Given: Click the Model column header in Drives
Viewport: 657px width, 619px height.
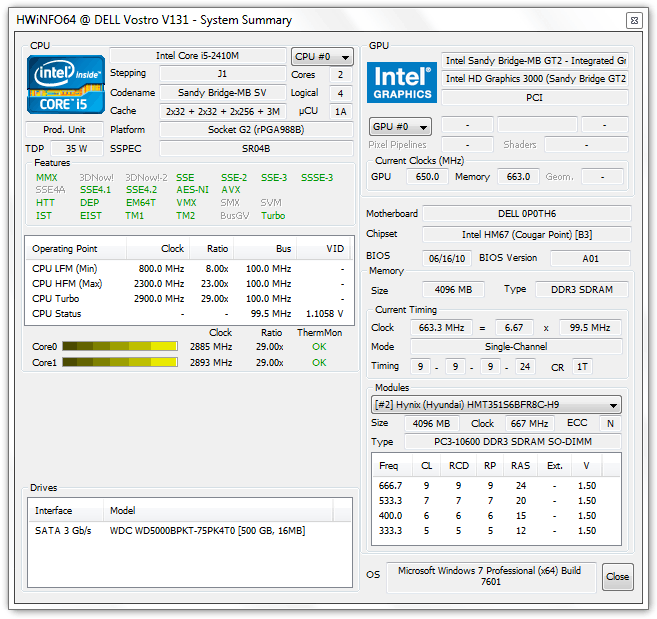Looking at the screenshot, I should click(x=218, y=511).
